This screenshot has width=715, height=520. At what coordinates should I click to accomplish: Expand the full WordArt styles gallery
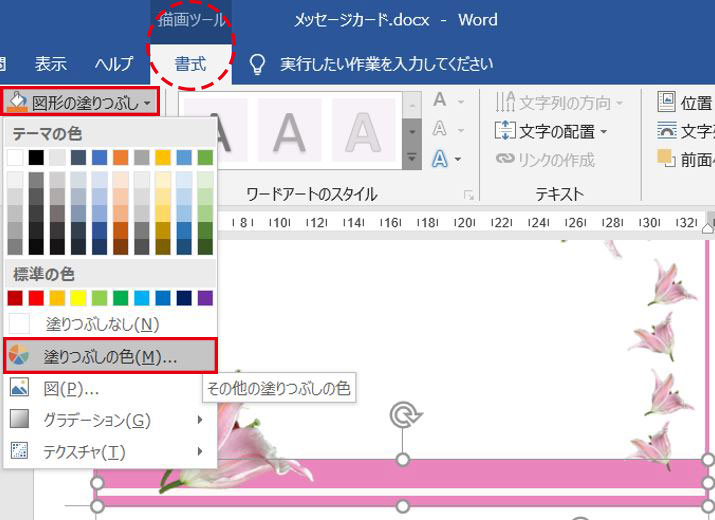coord(412,158)
